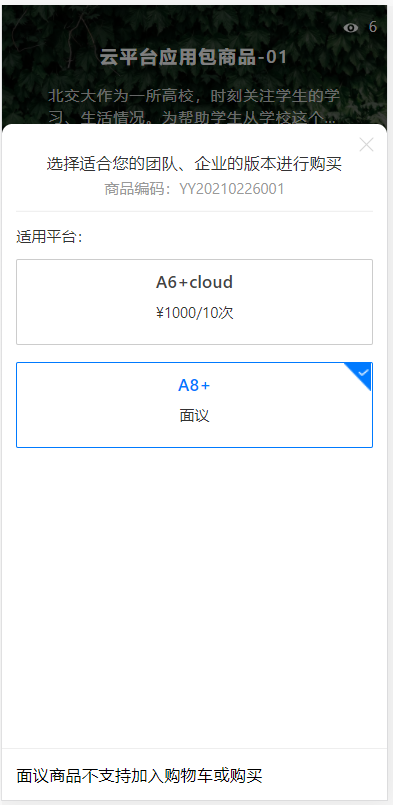Viewport: 393px width, 805px height.
Task: Select the A6+cloud platform option
Action: click(194, 302)
